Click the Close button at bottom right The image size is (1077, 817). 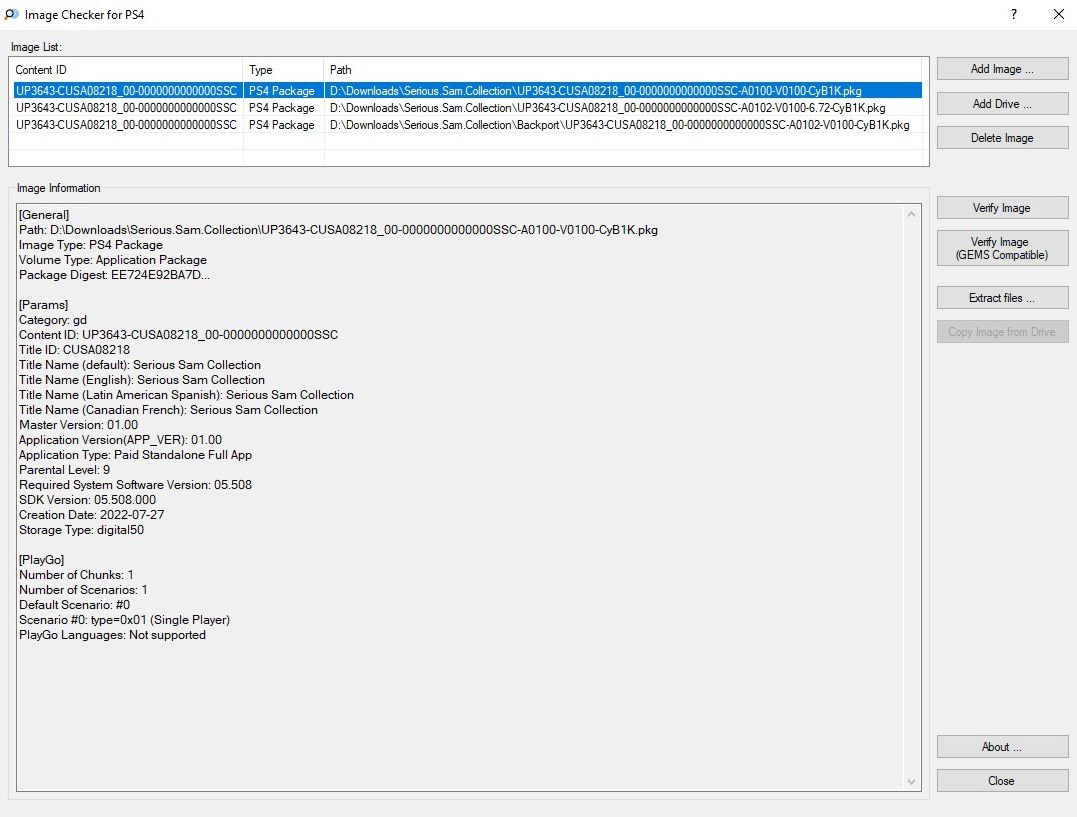1002,781
